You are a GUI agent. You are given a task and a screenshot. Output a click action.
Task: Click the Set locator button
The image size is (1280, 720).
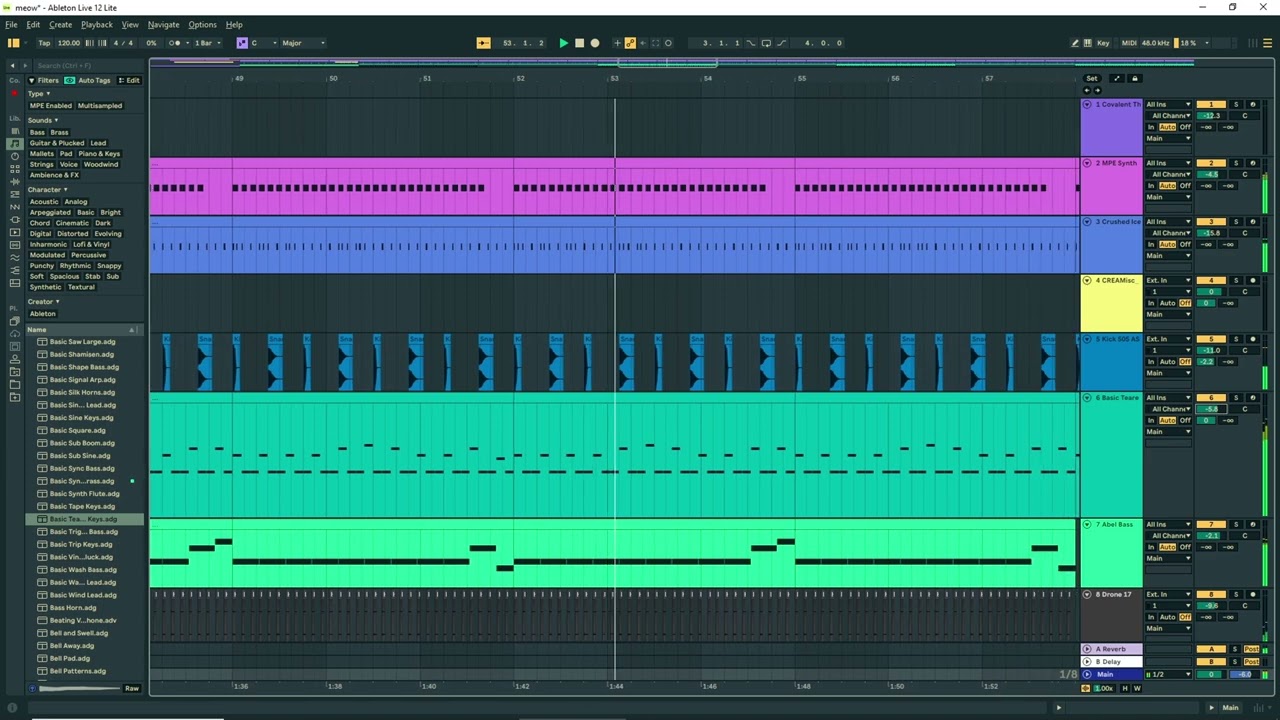pos(1092,78)
